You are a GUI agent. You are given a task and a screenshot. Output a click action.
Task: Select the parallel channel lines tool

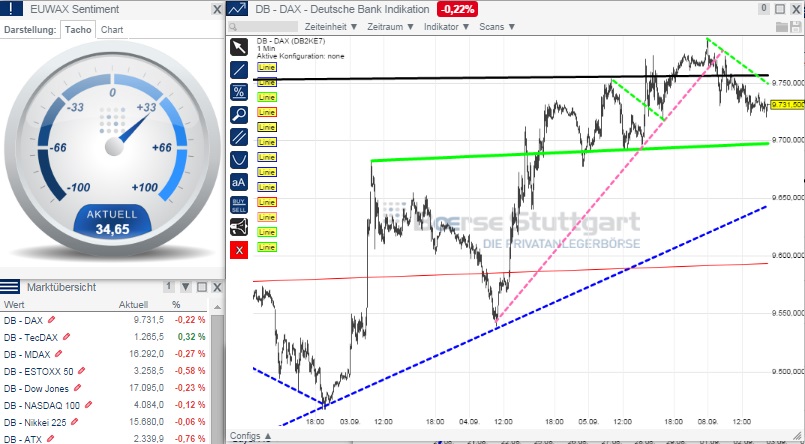(x=239, y=137)
